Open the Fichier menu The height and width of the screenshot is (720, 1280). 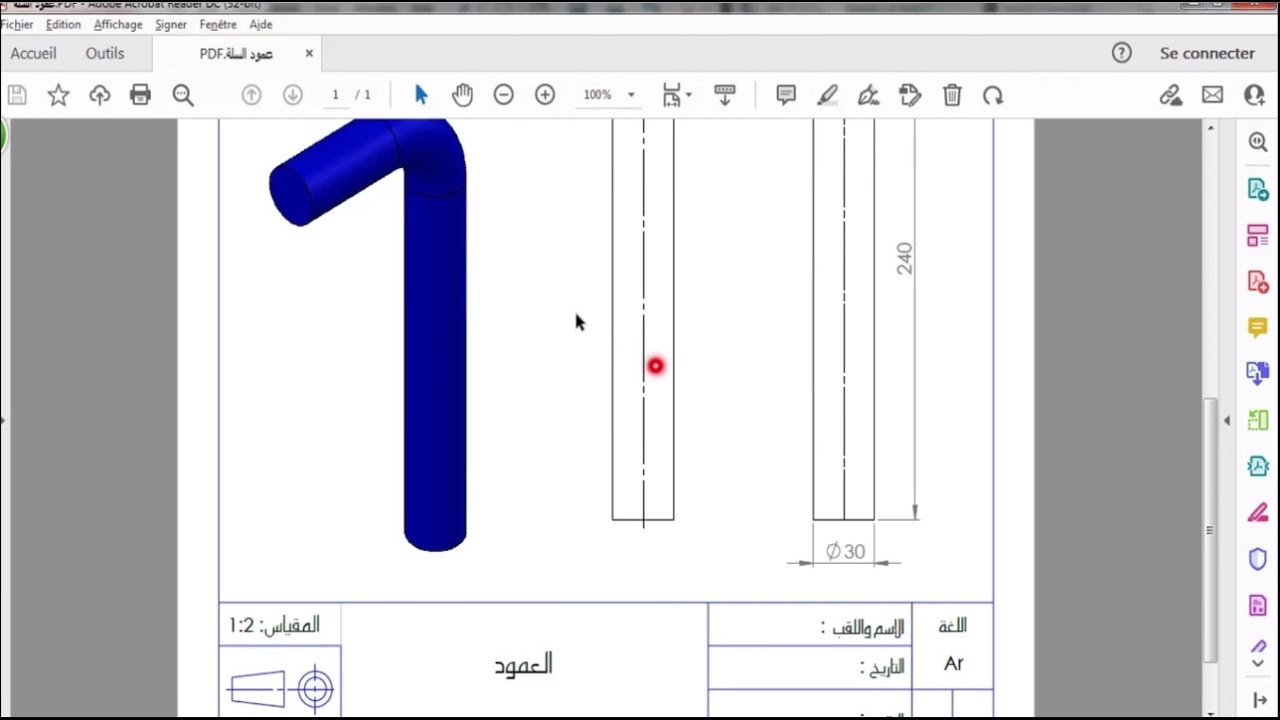[x=17, y=24]
